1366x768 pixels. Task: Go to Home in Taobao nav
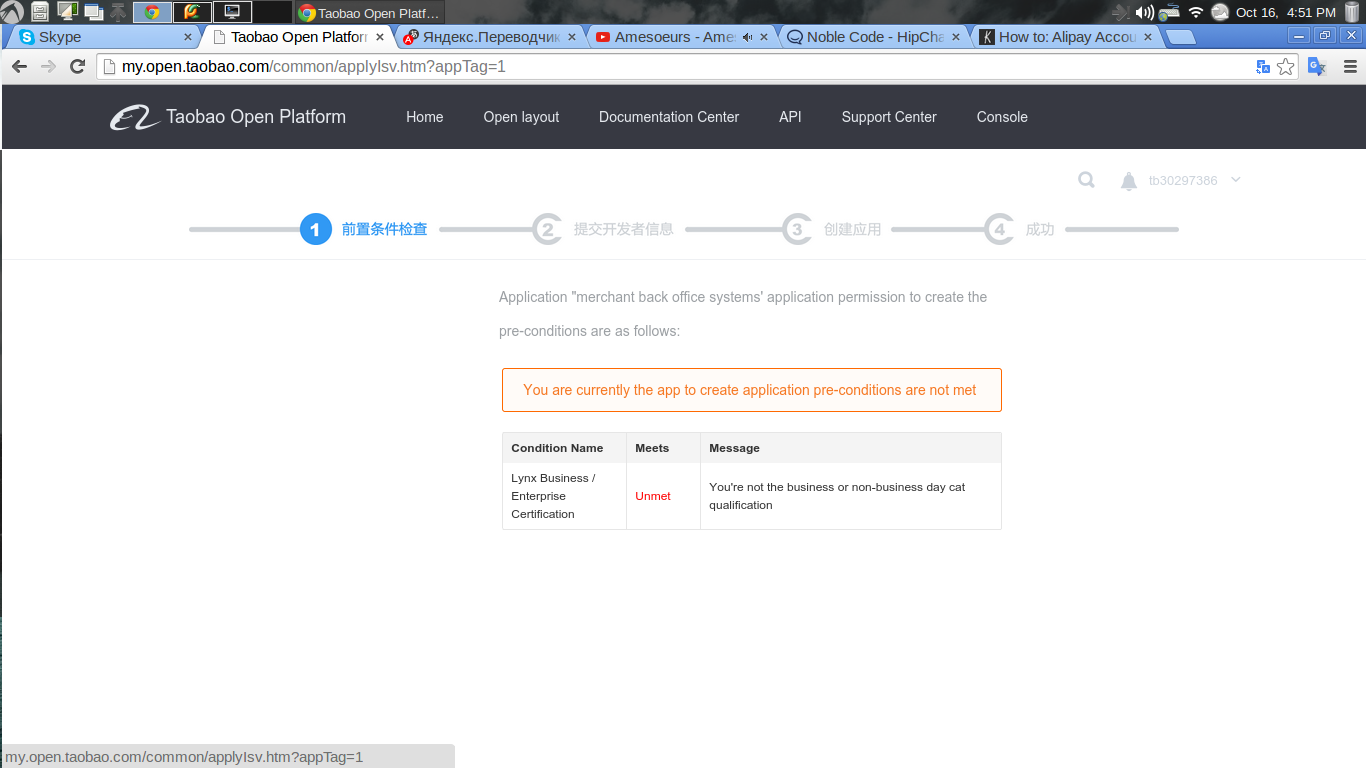424,117
